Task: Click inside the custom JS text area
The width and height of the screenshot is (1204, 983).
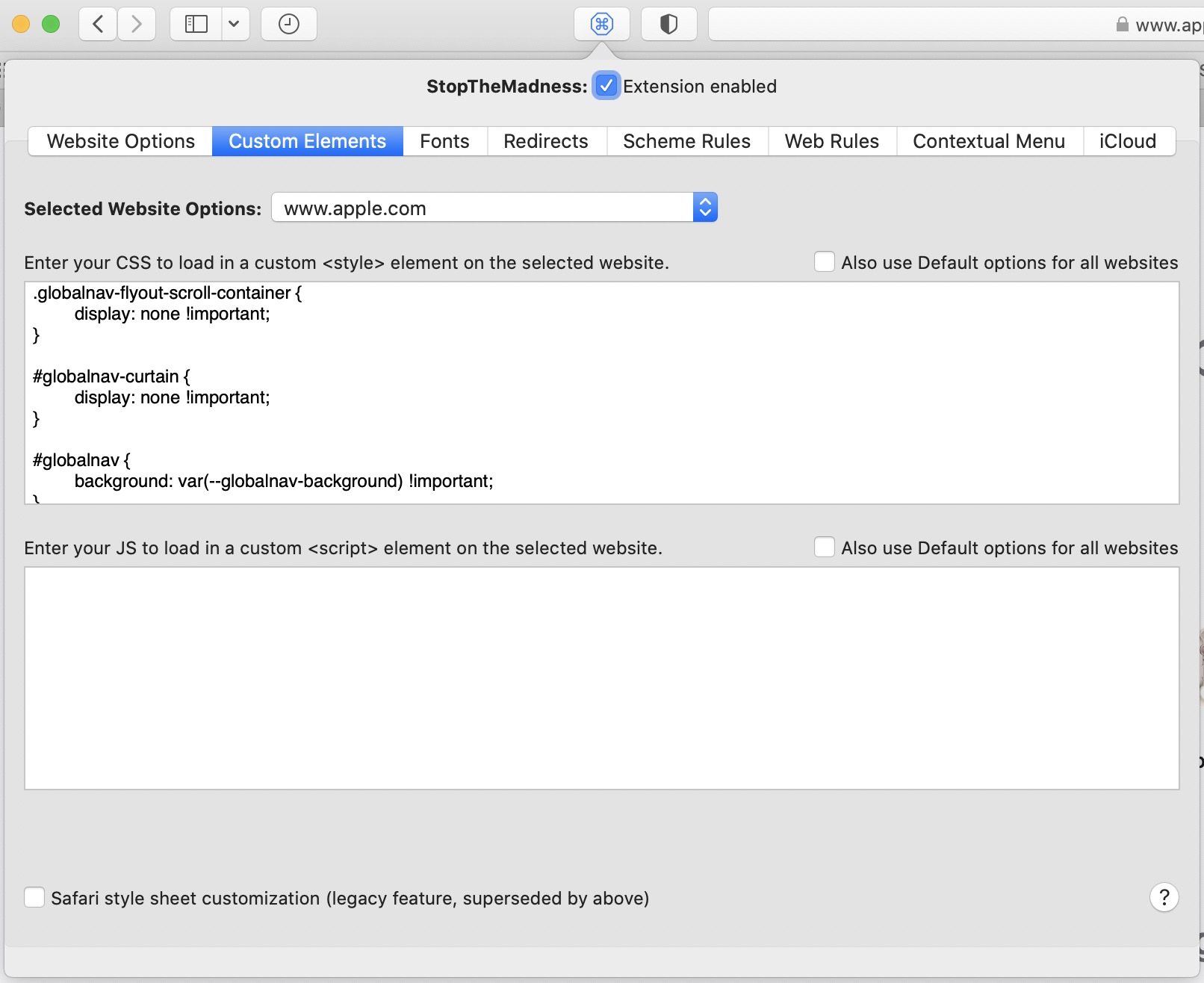Action: (x=602, y=678)
